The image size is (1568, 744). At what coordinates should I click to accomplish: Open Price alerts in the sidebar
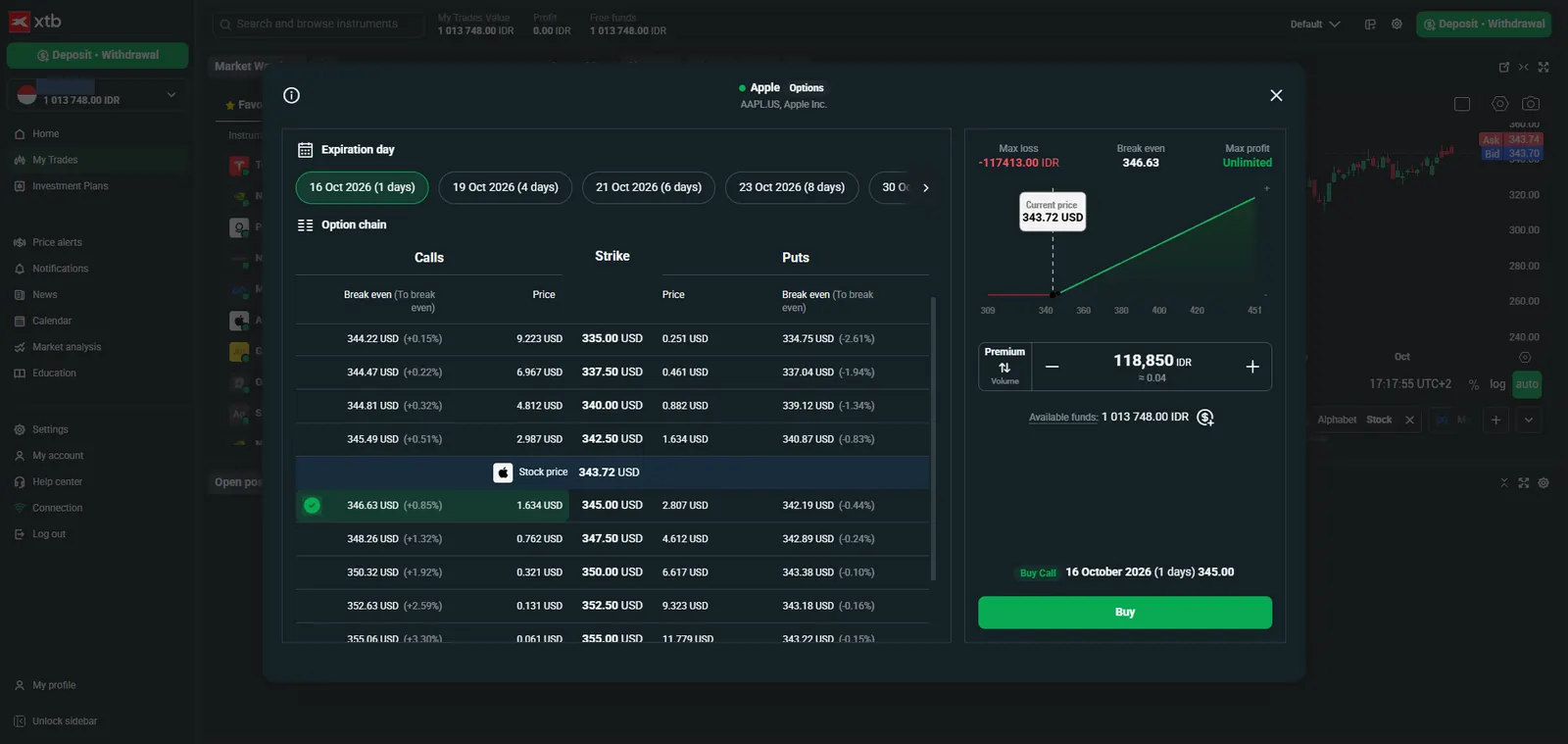(57, 242)
